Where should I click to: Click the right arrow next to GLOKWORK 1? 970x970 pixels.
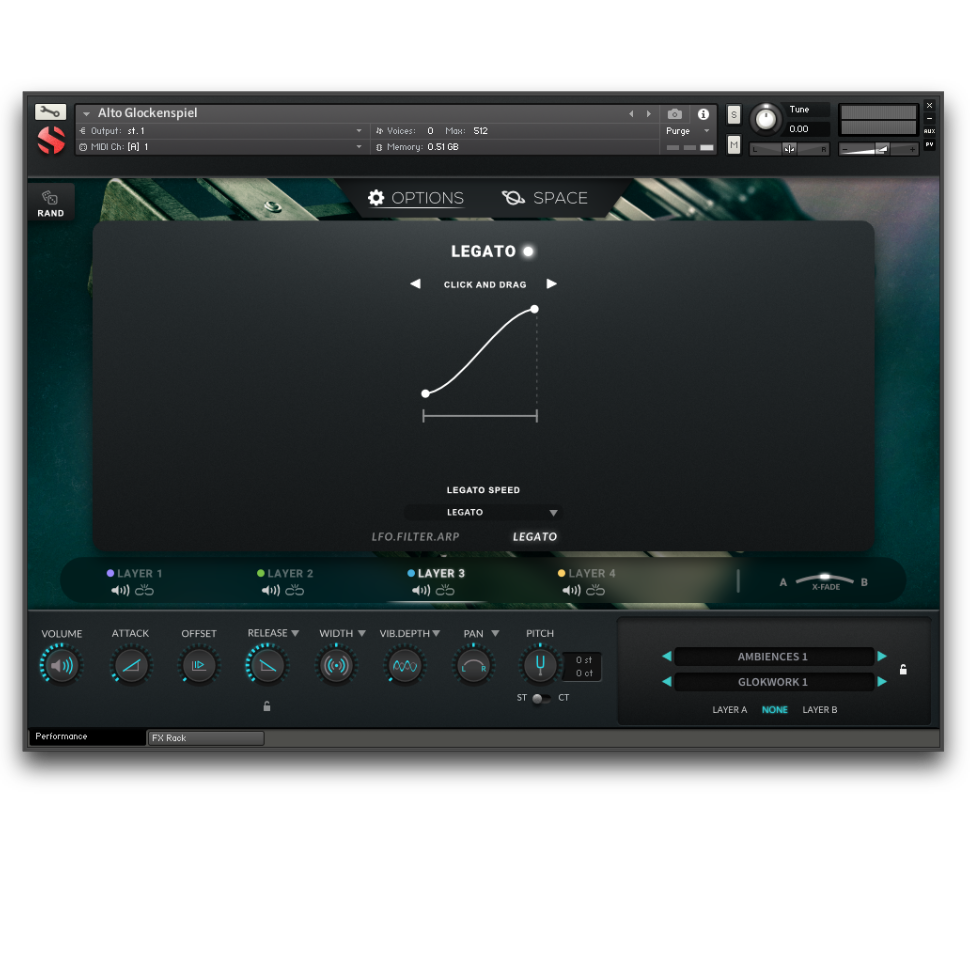coord(883,681)
